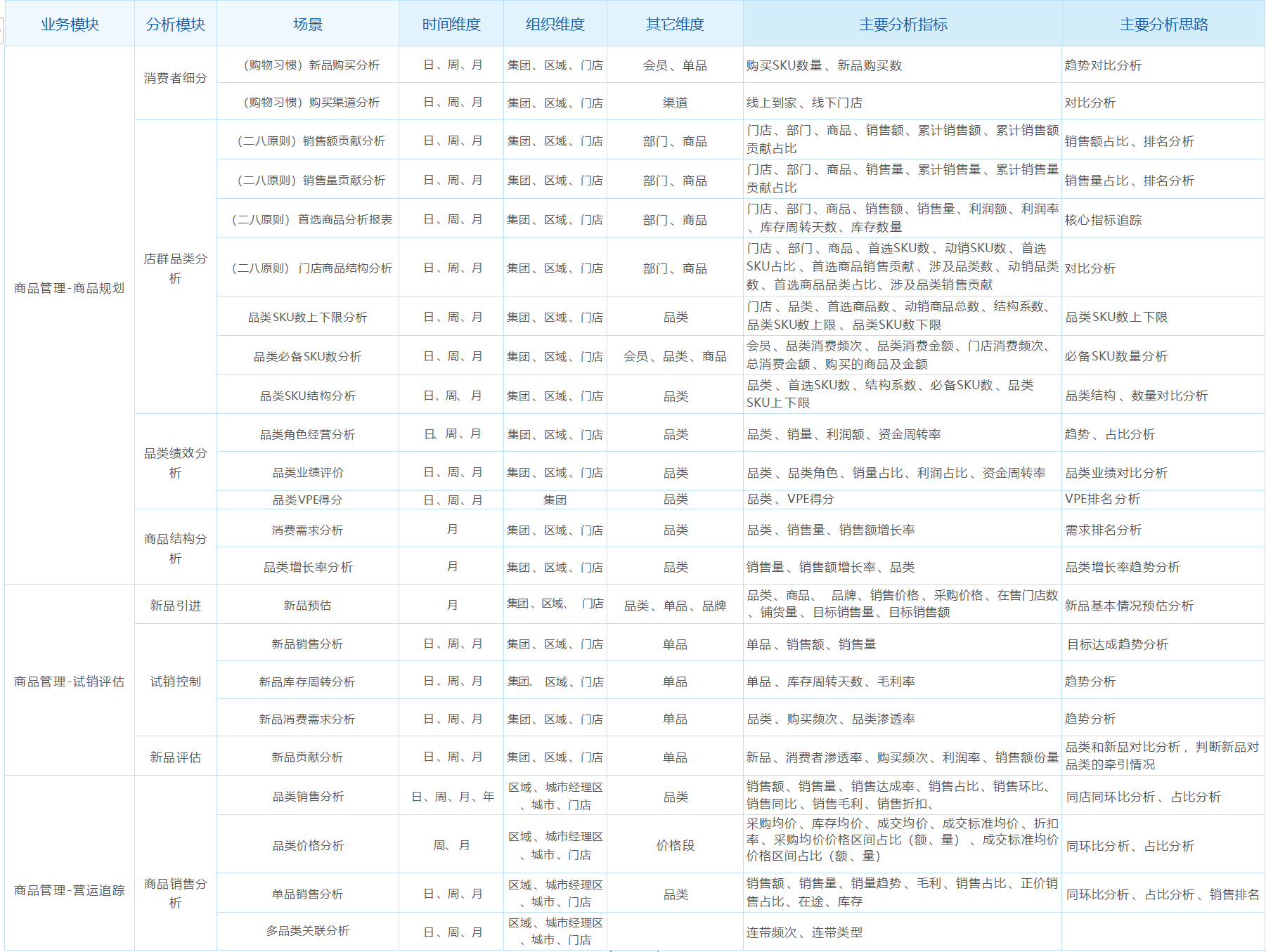Select the 价格段 dimension cell
The width and height of the screenshot is (1266, 952).
(x=675, y=845)
